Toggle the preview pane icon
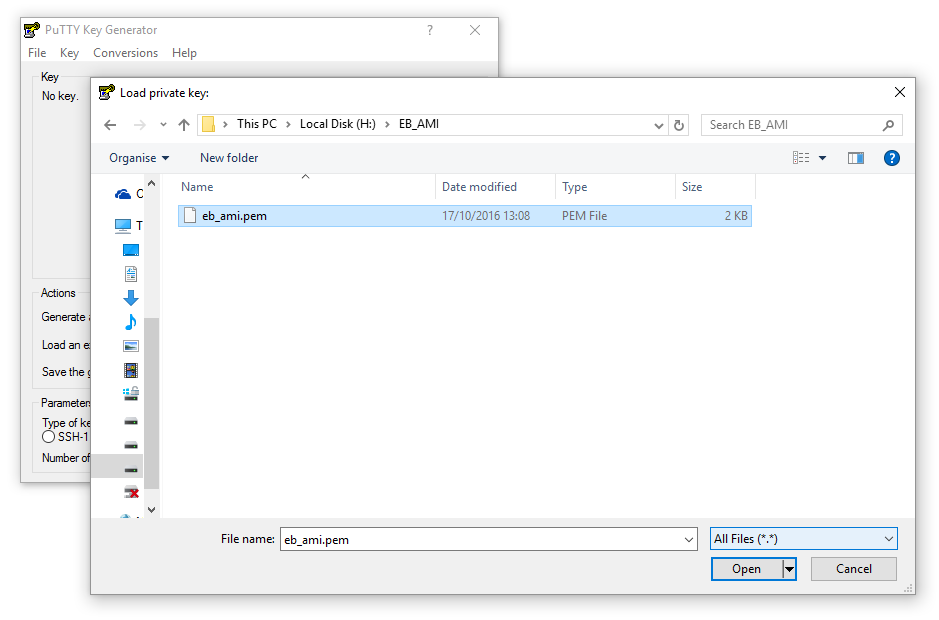Screen dimensions: 939x620 tap(856, 158)
